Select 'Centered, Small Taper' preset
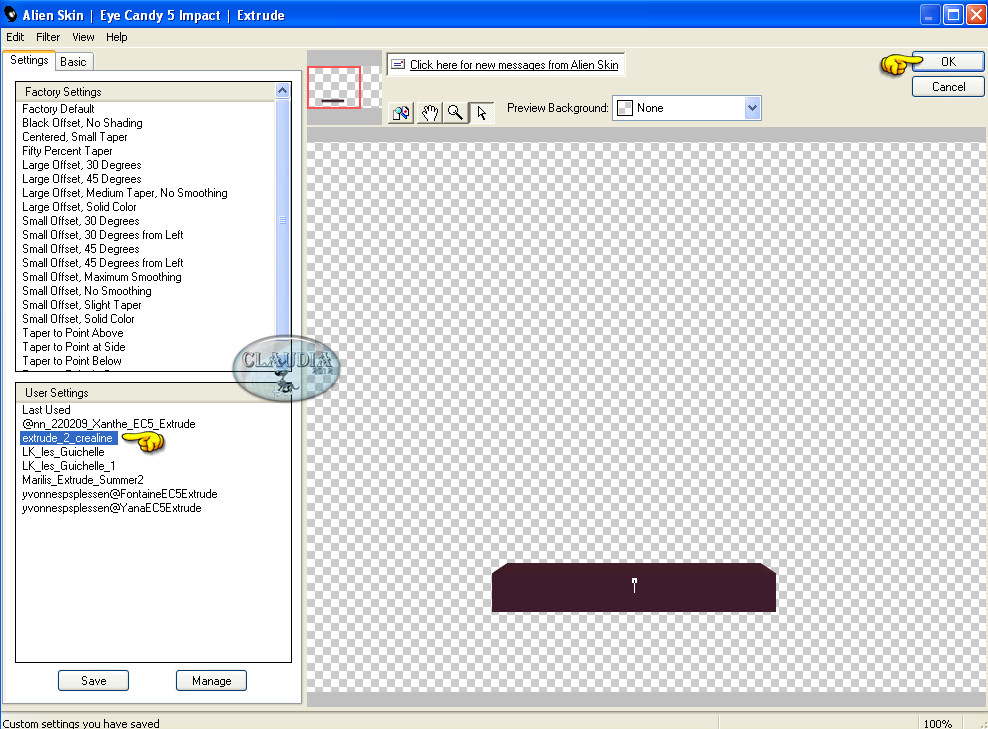This screenshot has width=988, height=729. pyautogui.click(x=75, y=137)
